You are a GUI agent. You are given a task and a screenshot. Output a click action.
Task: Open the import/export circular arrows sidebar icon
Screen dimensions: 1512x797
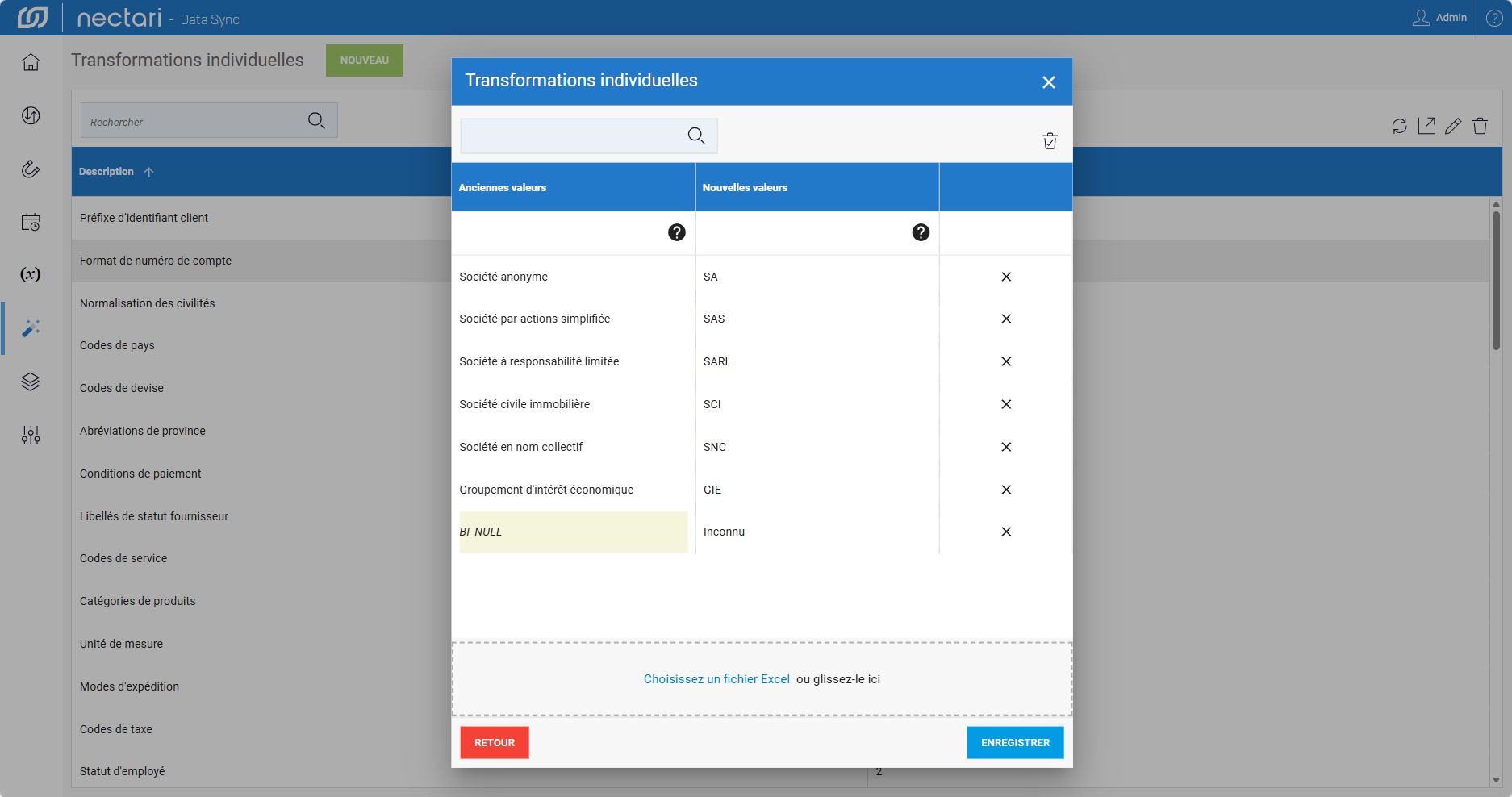coord(31,115)
